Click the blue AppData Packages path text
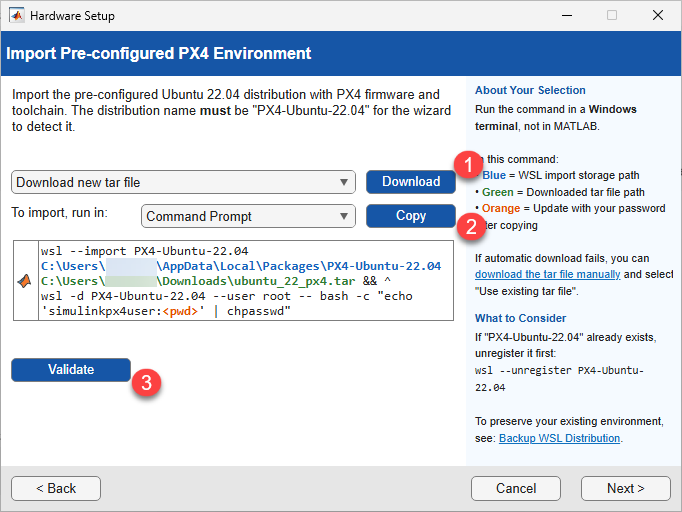The width and height of the screenshot is (682, 512). click(241, 266)
